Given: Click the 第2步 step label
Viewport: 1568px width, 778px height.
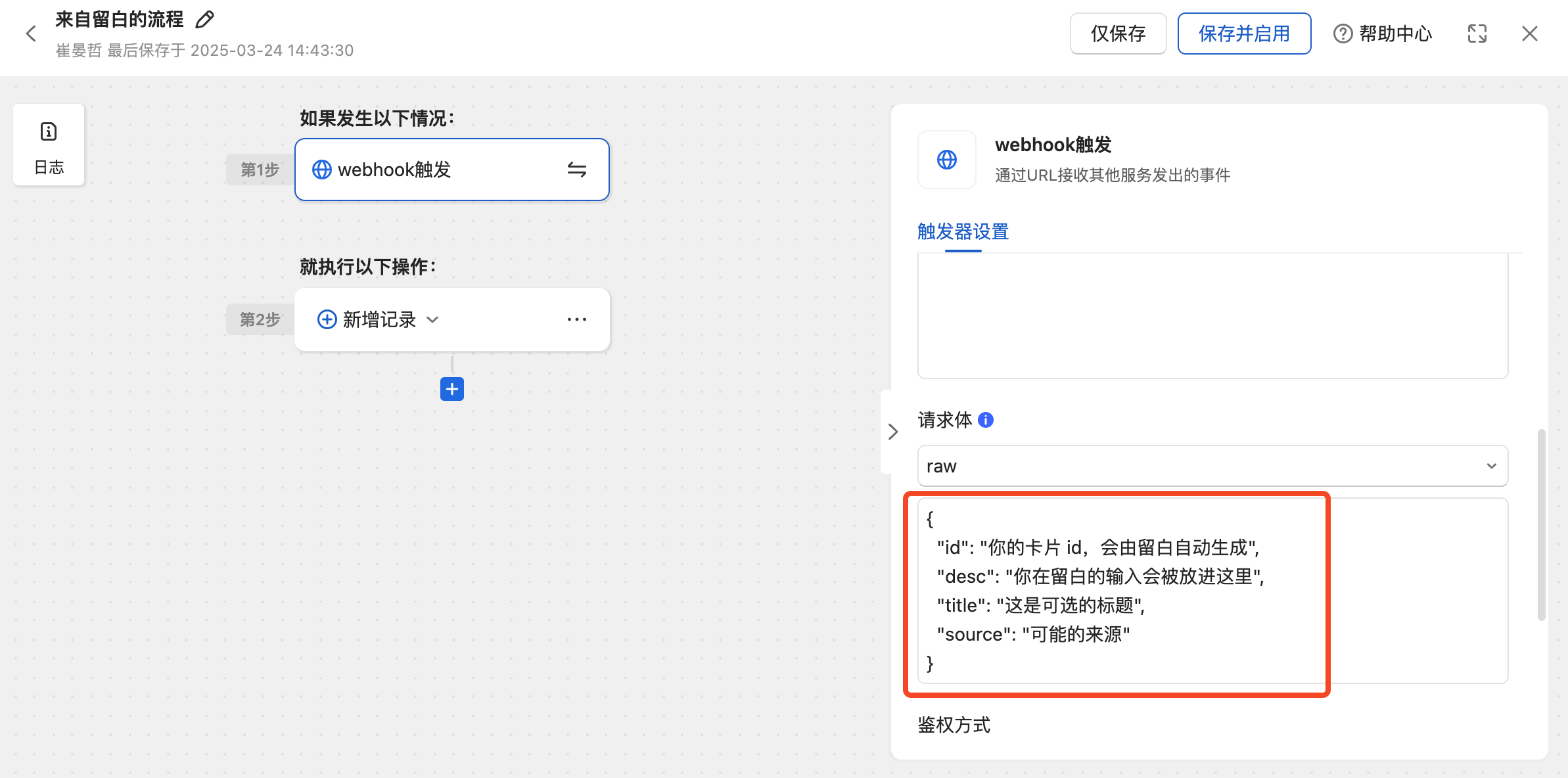Looking at the screenshot, I should tap(260, 319).
